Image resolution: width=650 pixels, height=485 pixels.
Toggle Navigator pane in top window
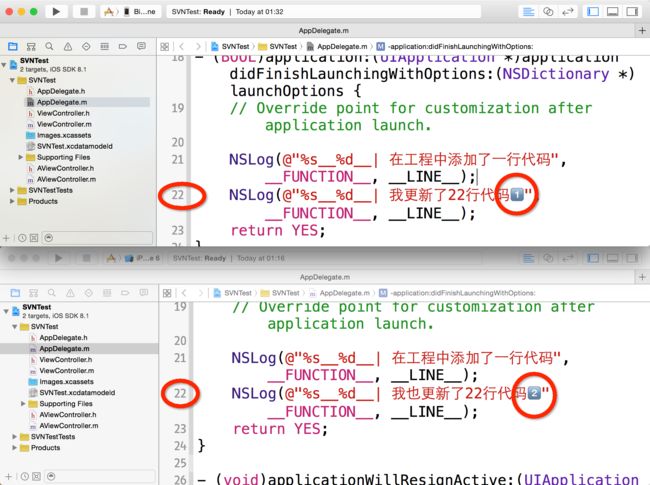point(593,12)
